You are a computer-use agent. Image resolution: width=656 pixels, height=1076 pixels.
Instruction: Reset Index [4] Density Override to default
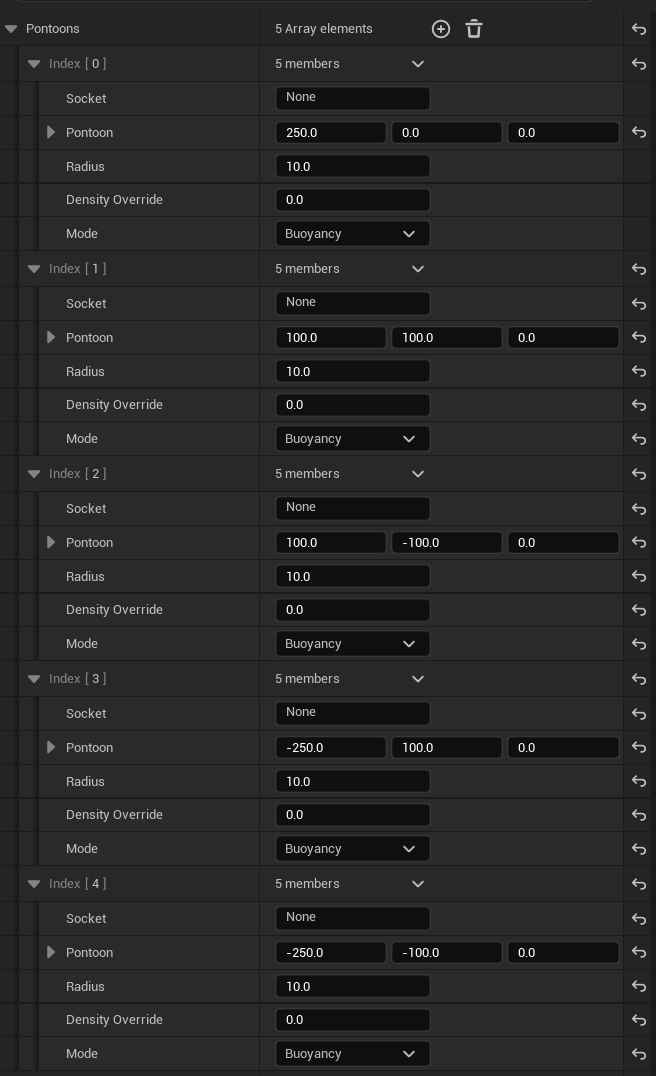click(639, 1020)
